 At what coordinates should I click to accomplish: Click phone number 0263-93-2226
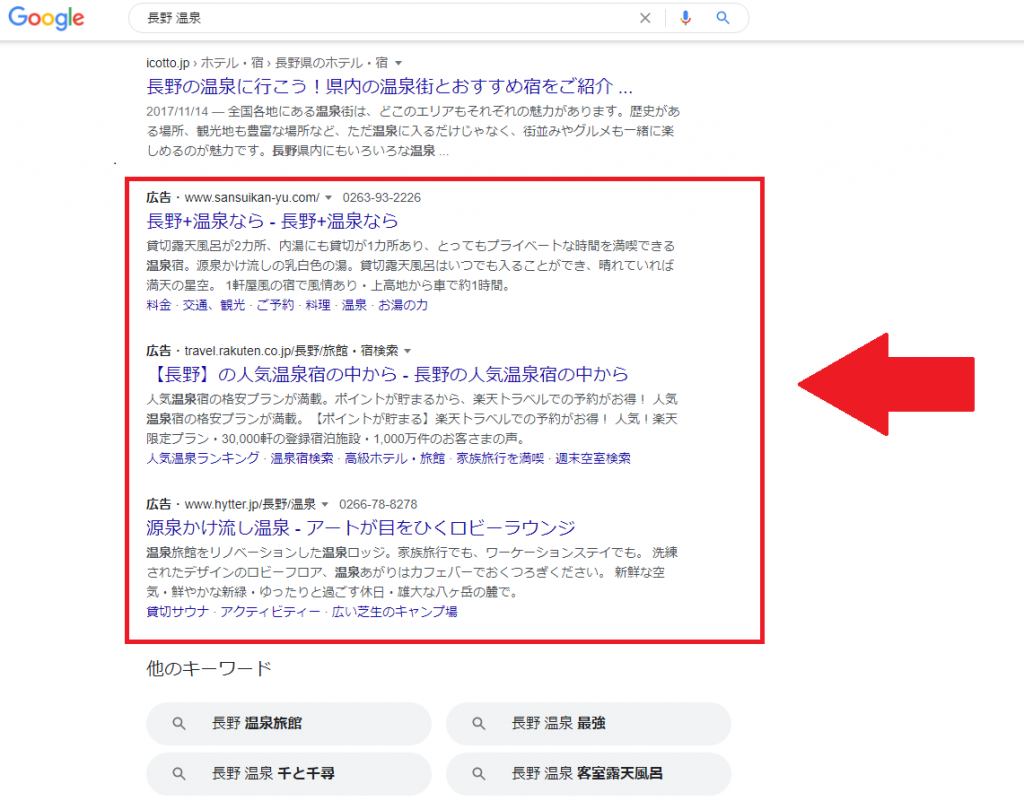[381, 198]
